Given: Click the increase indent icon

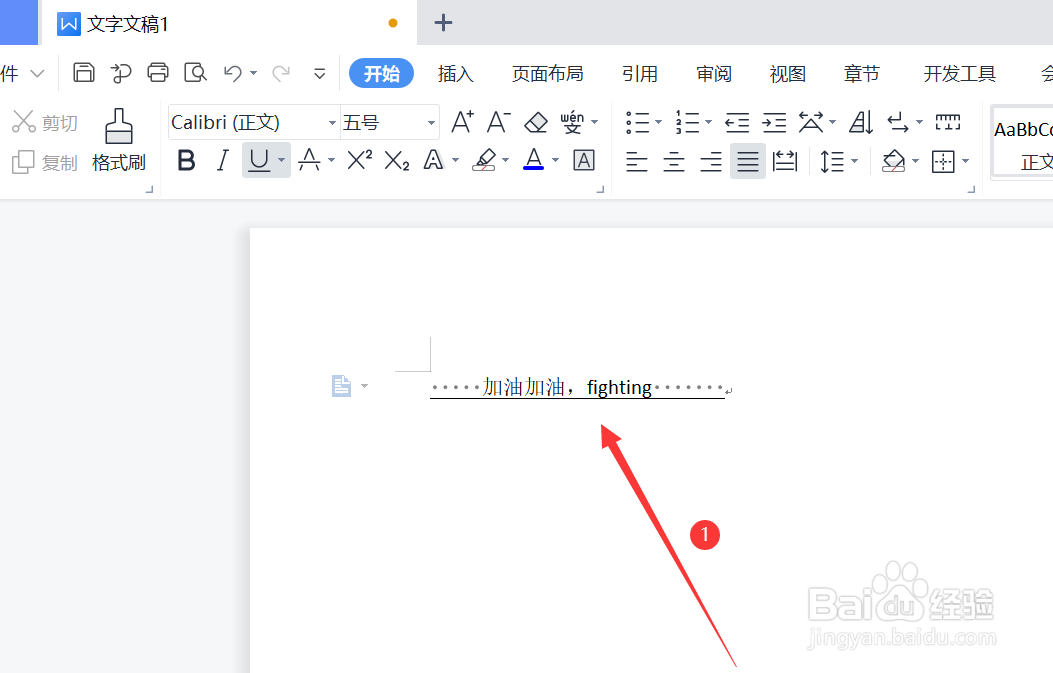Looking at the screenshot, I should (774, 122).
